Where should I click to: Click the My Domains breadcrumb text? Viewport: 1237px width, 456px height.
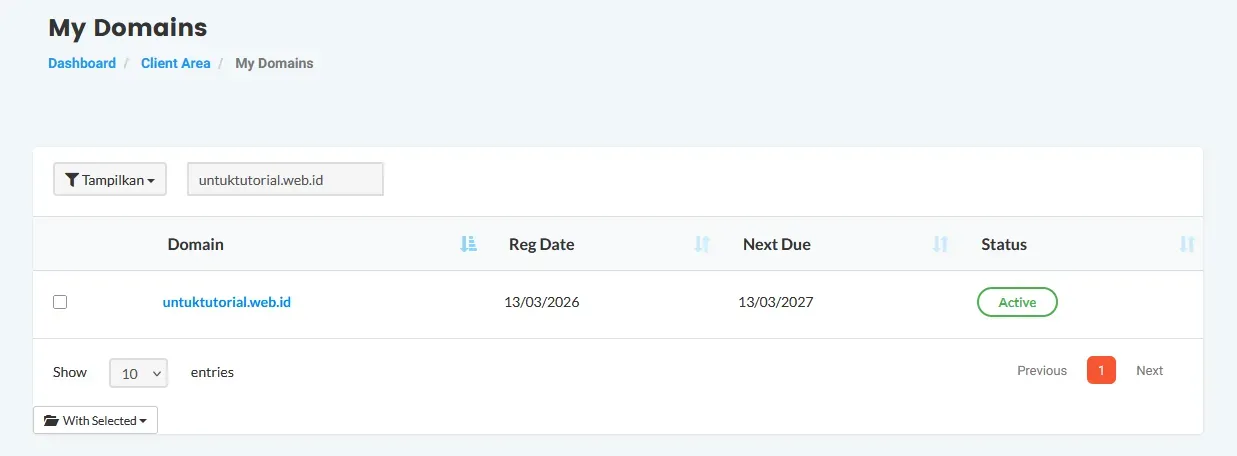[274, 63]
